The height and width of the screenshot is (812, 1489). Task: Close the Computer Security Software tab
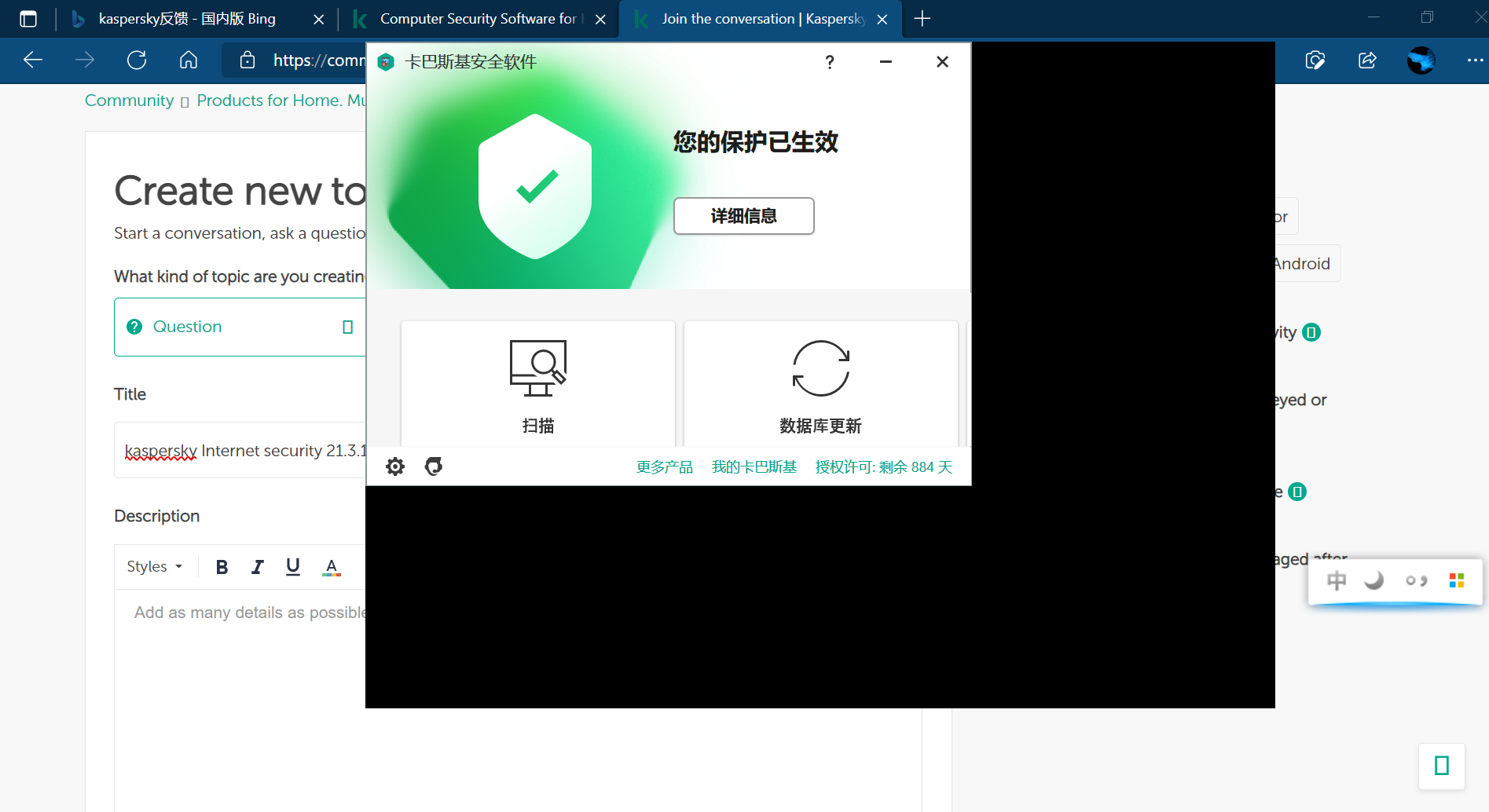pos(600,19)
